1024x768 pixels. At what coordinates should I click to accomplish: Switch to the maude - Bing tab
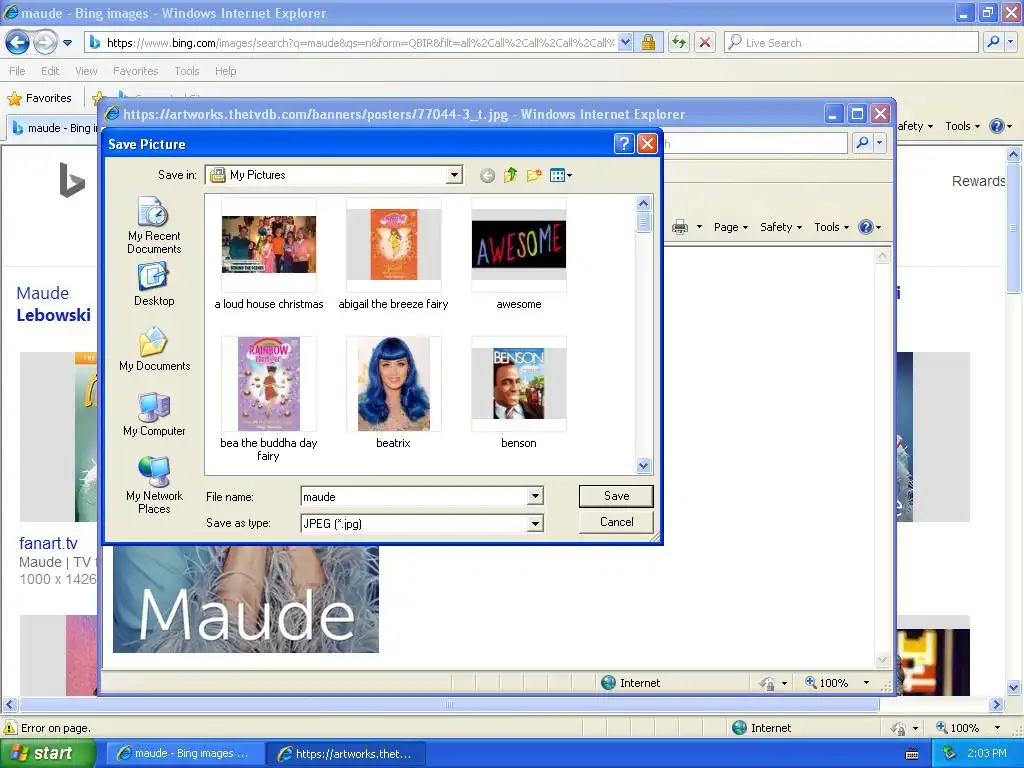(54, 128)
